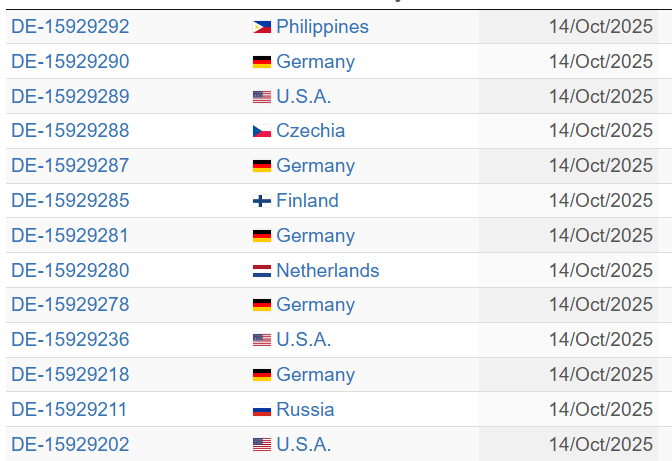Screen dimensions: 672x461
Task: Click the U.S.A. flag beside DE-15929202
Action: [x=262, y=445]
